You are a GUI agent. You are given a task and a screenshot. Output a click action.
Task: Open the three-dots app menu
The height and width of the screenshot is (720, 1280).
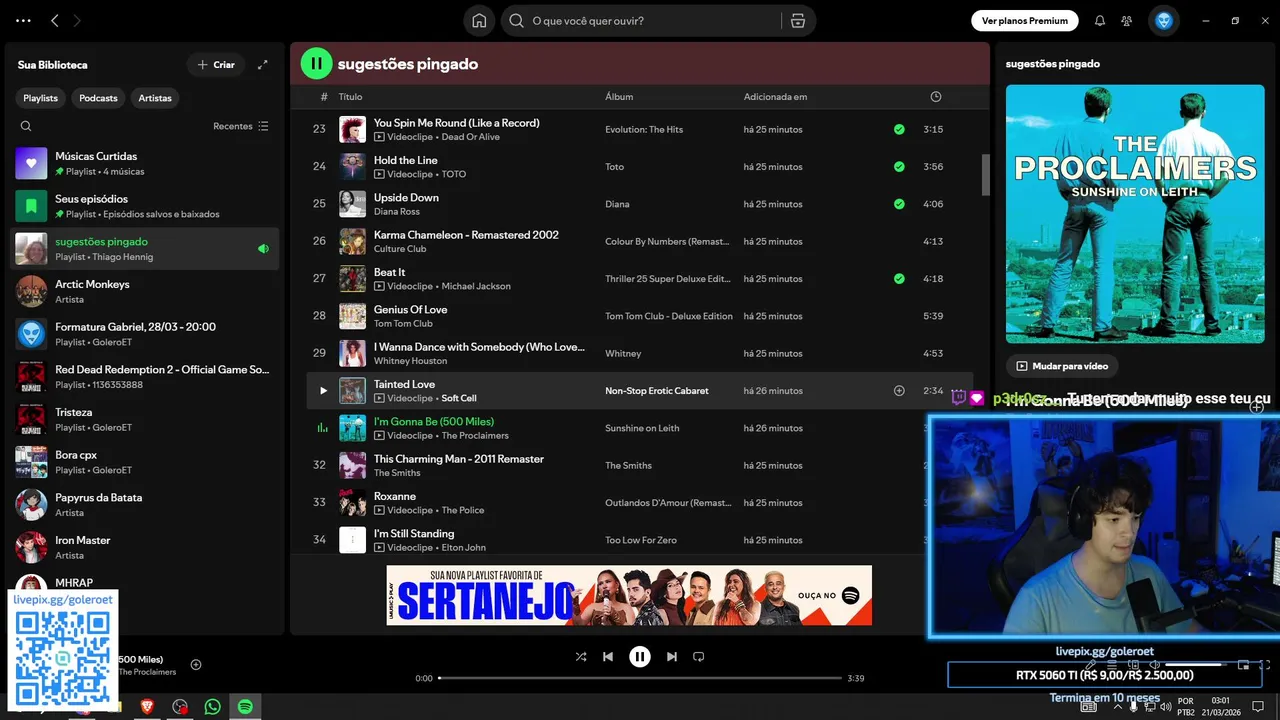23,20
